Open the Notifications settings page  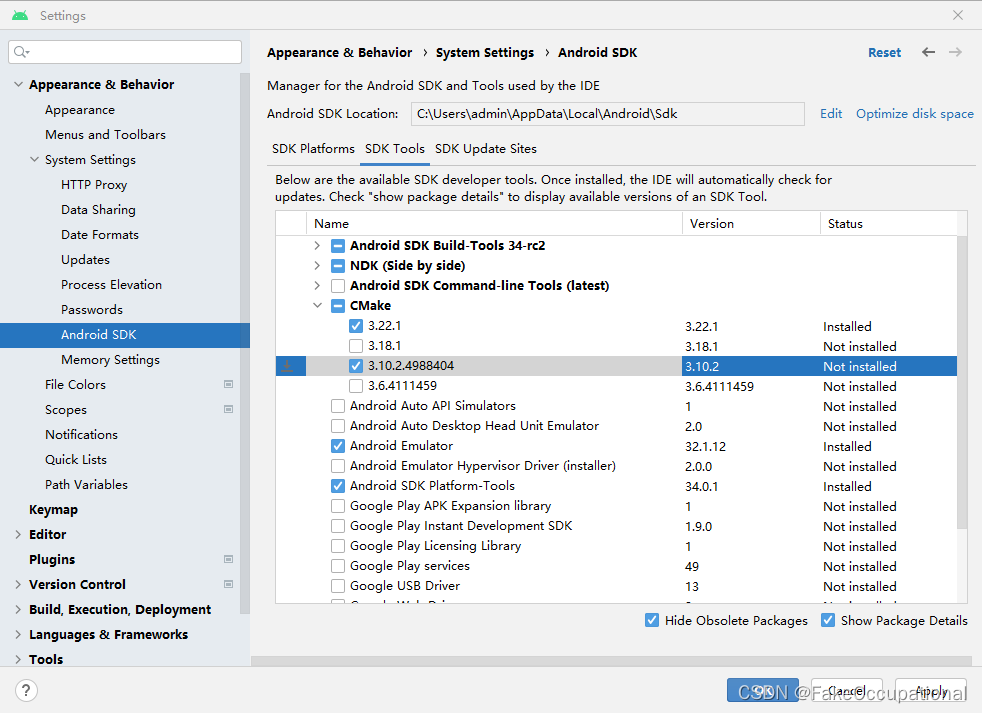[81, 434]
